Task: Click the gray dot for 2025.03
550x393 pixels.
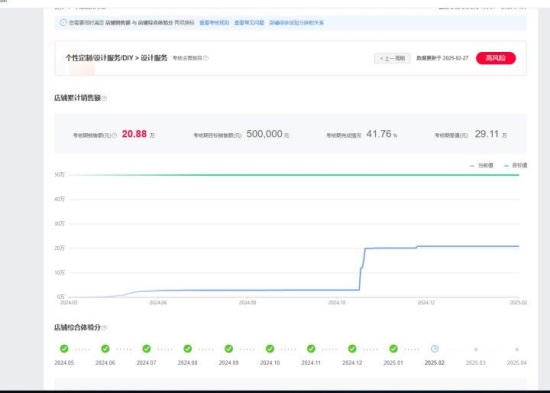Action: tap(476, 349)
